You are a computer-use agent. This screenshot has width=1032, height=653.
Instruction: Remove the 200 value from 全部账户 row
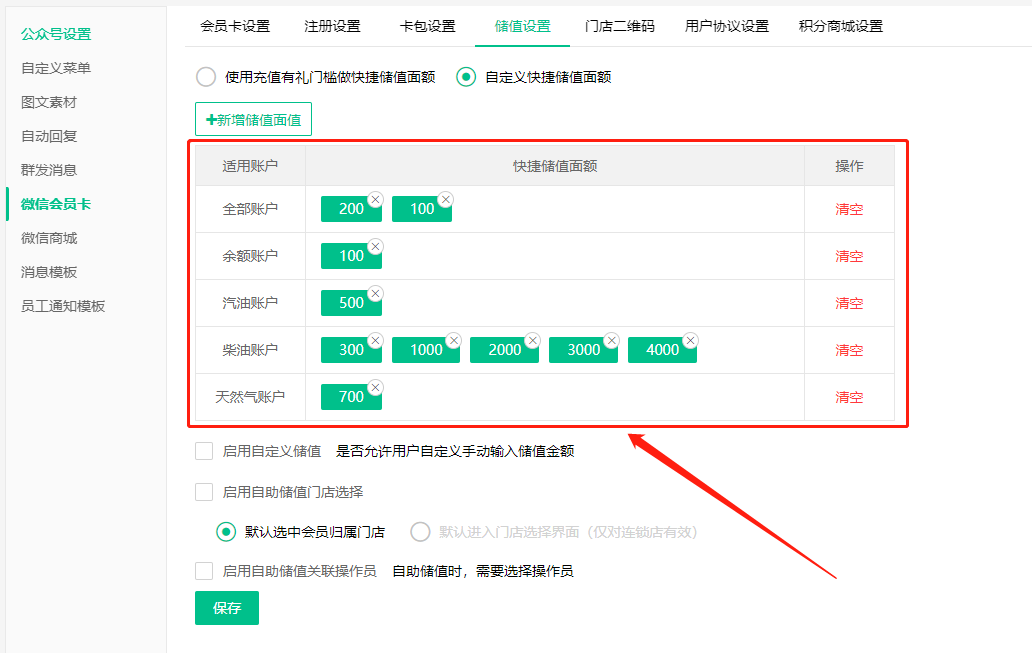click(375, 200)
